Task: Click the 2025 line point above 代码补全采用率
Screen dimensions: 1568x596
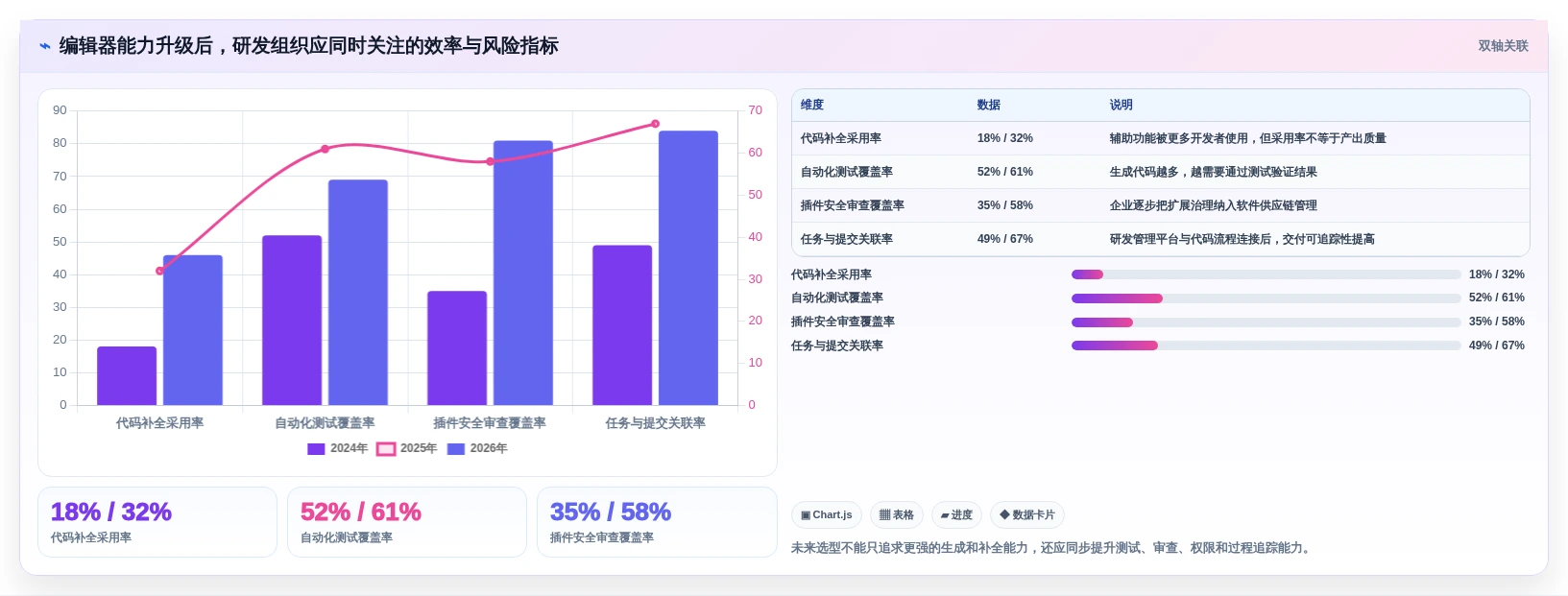Action: 159,271
